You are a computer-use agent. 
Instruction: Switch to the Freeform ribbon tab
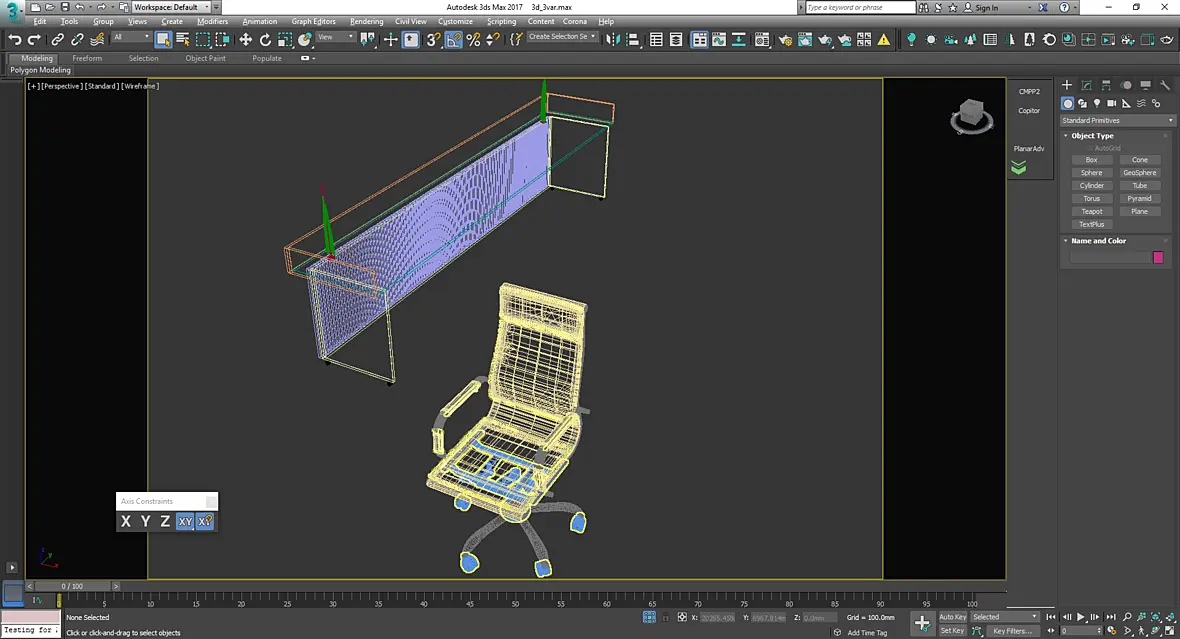tap(87, 58)
